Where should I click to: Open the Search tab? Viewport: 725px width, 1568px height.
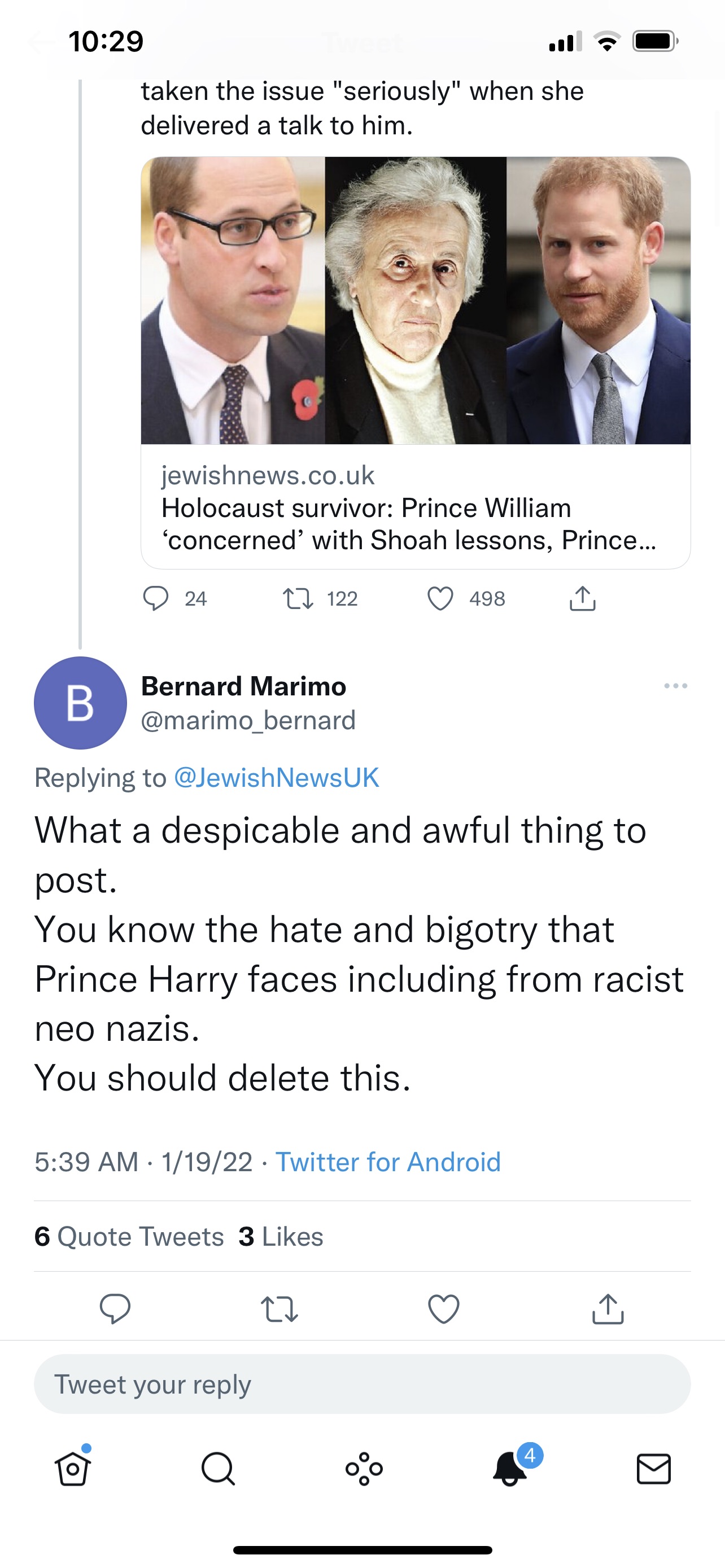(x=218, y=1469)
